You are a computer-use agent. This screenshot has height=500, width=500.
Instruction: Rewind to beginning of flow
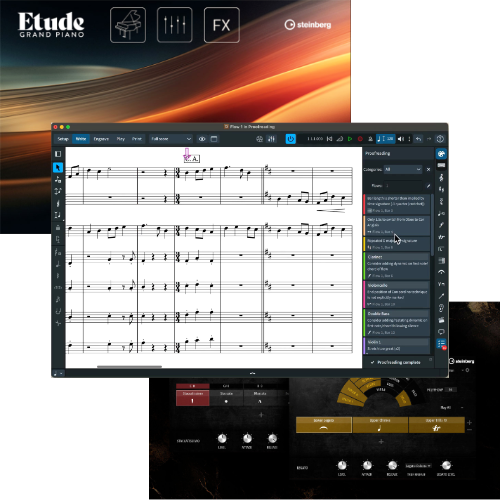click(x=329, y=139)
